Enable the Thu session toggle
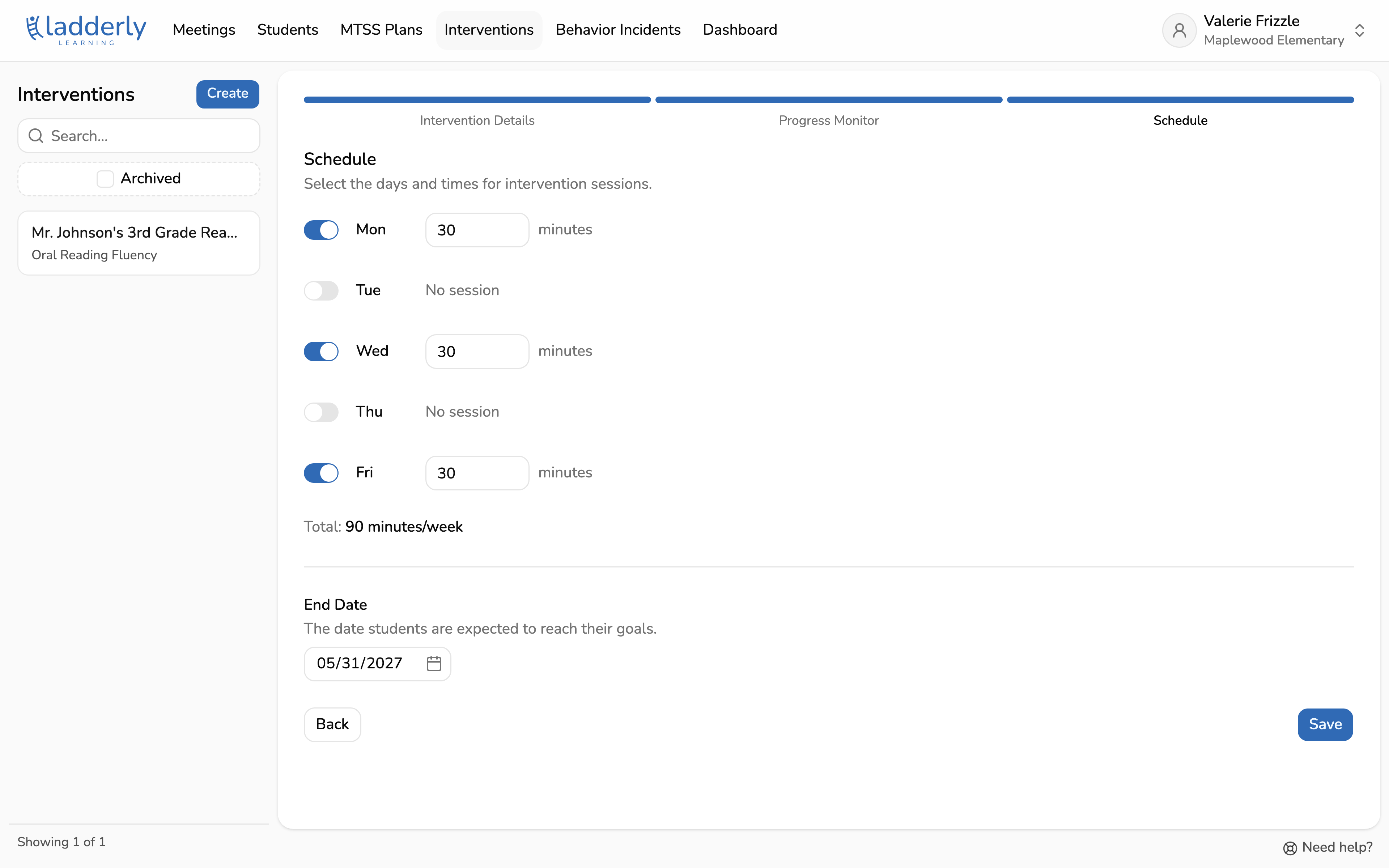Screen dimensions: 1389x868 point(321,412)
